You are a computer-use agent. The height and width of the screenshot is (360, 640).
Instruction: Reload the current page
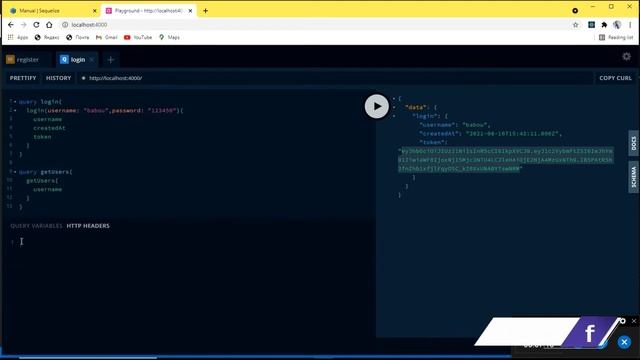36,25
